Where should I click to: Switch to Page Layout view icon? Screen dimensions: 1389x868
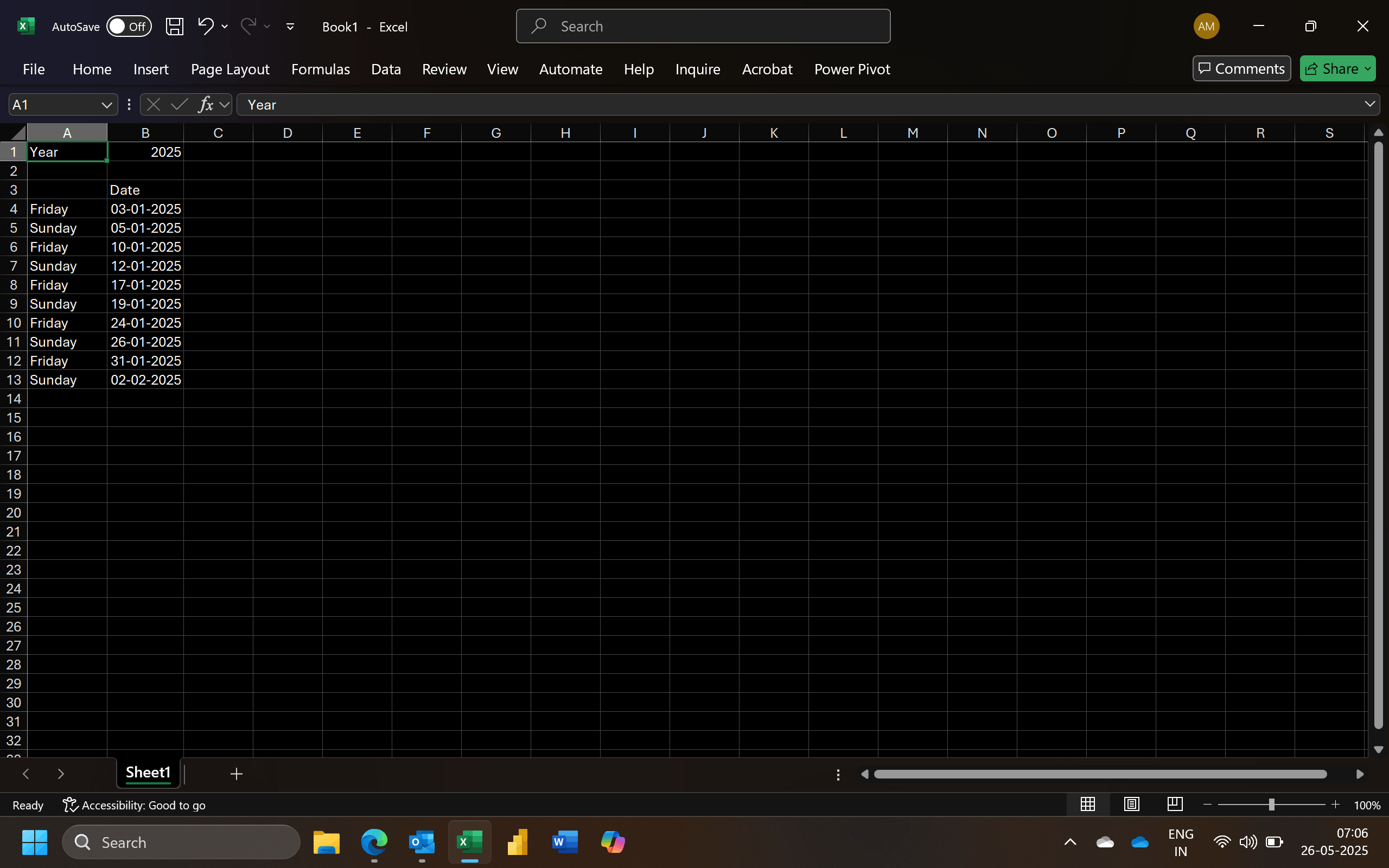click(x=1131, y=805)
